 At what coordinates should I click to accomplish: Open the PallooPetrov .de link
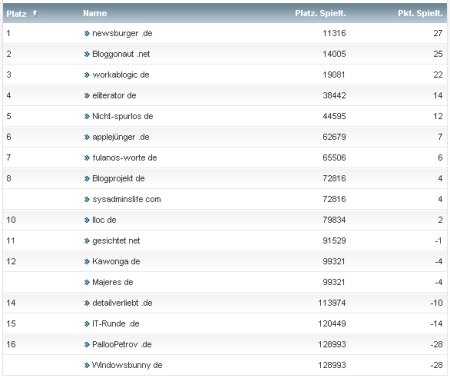pyautogui.click(x=122, y=344)
